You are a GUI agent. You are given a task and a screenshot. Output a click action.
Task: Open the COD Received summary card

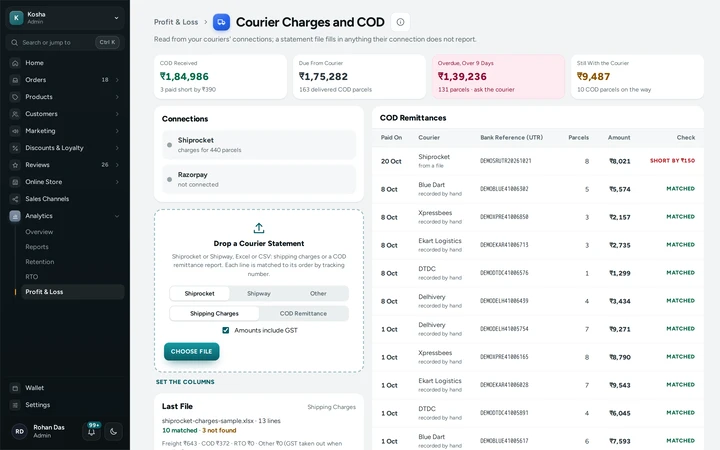point(220,77)
